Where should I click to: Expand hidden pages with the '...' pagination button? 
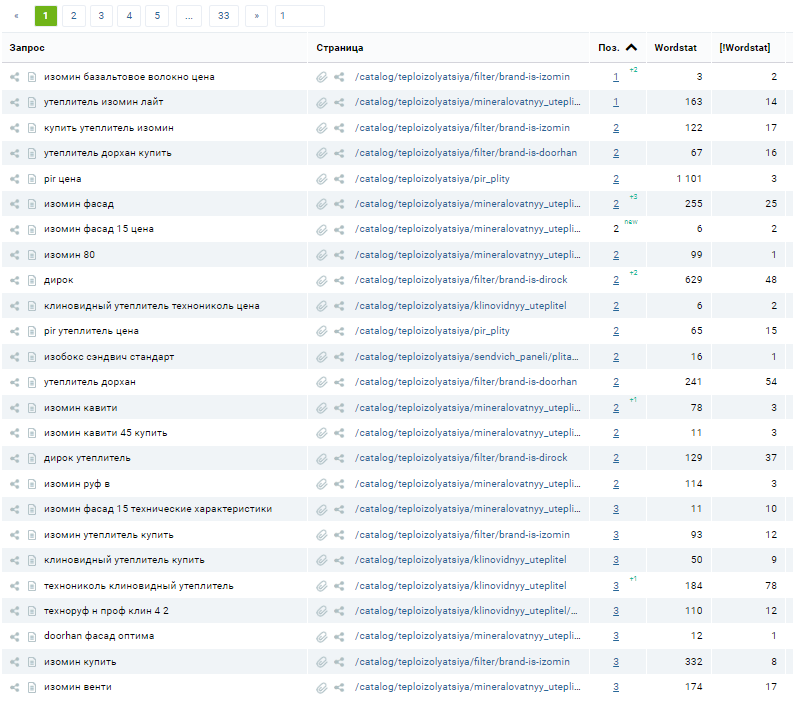click(x=188, y=16)
